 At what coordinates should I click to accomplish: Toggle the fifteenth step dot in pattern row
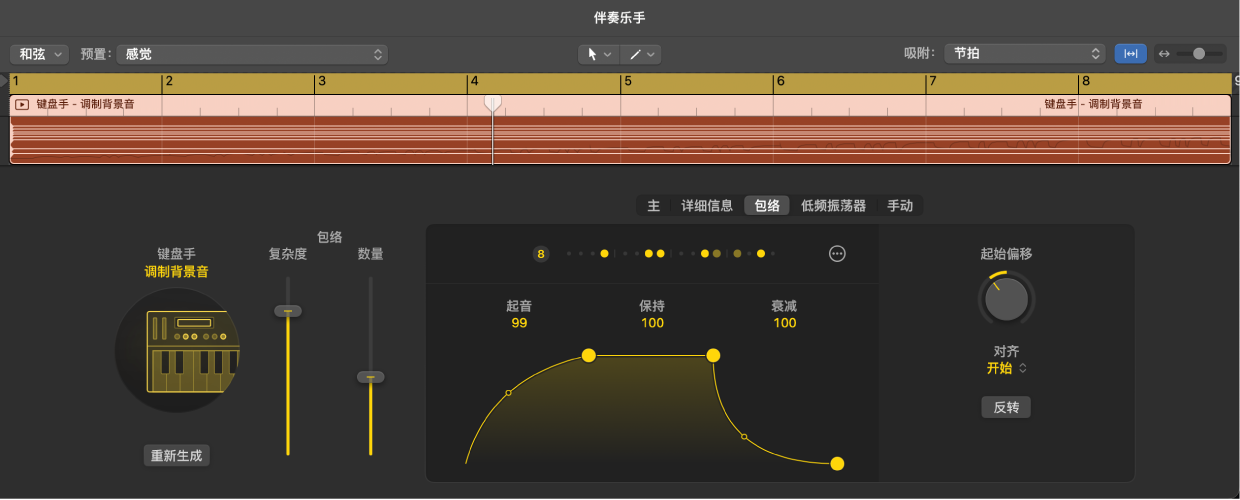coord(761,254)
